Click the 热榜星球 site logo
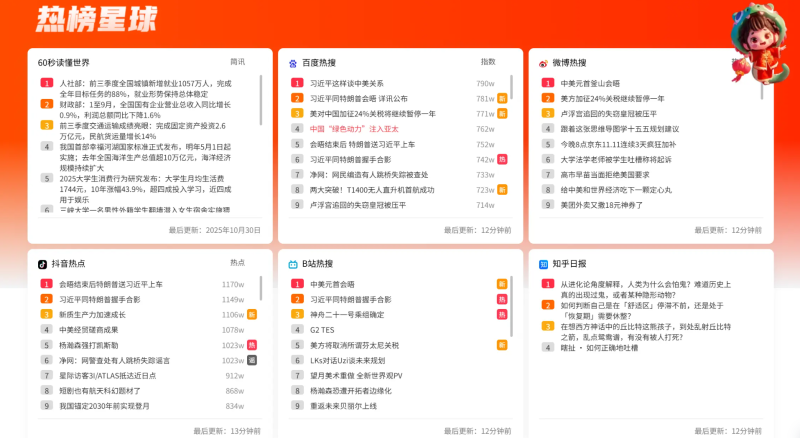 coord(96,19)
